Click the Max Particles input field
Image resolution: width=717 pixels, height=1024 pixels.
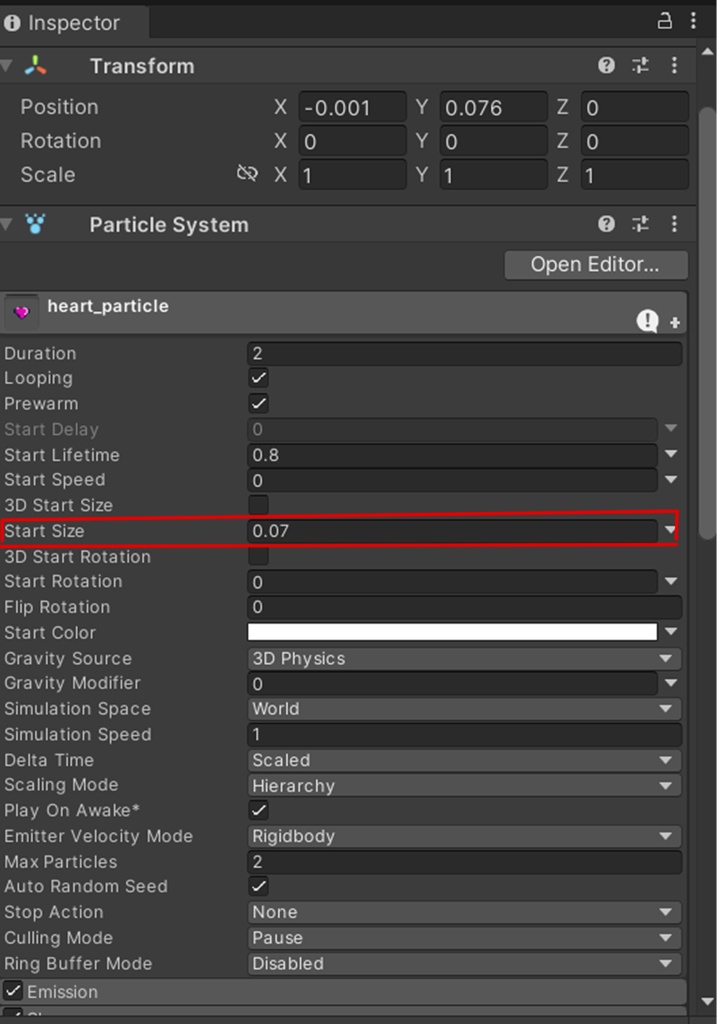(464, 862)
